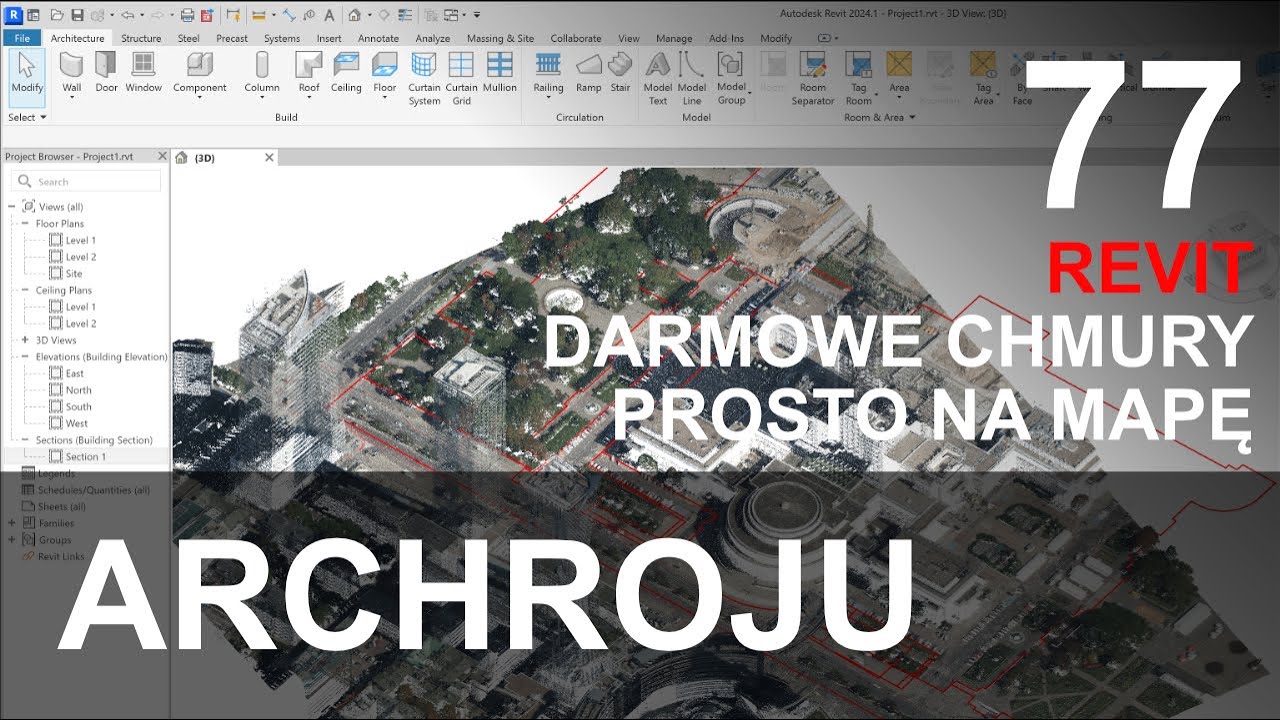Viewport: 1280px width, 720px height.
Task: Switch to the Collaborate ribbon tab
Action: (x=576, y=38)
